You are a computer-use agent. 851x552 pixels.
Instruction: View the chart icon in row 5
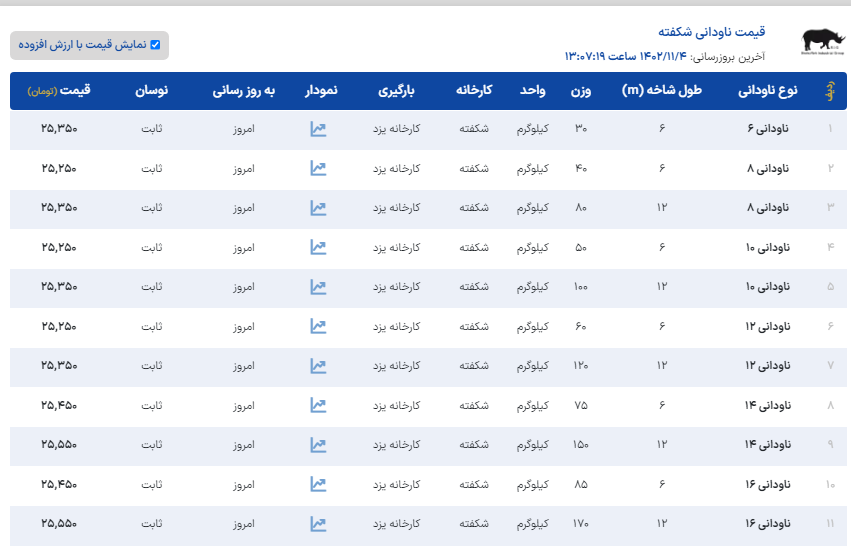pos(318,287)
